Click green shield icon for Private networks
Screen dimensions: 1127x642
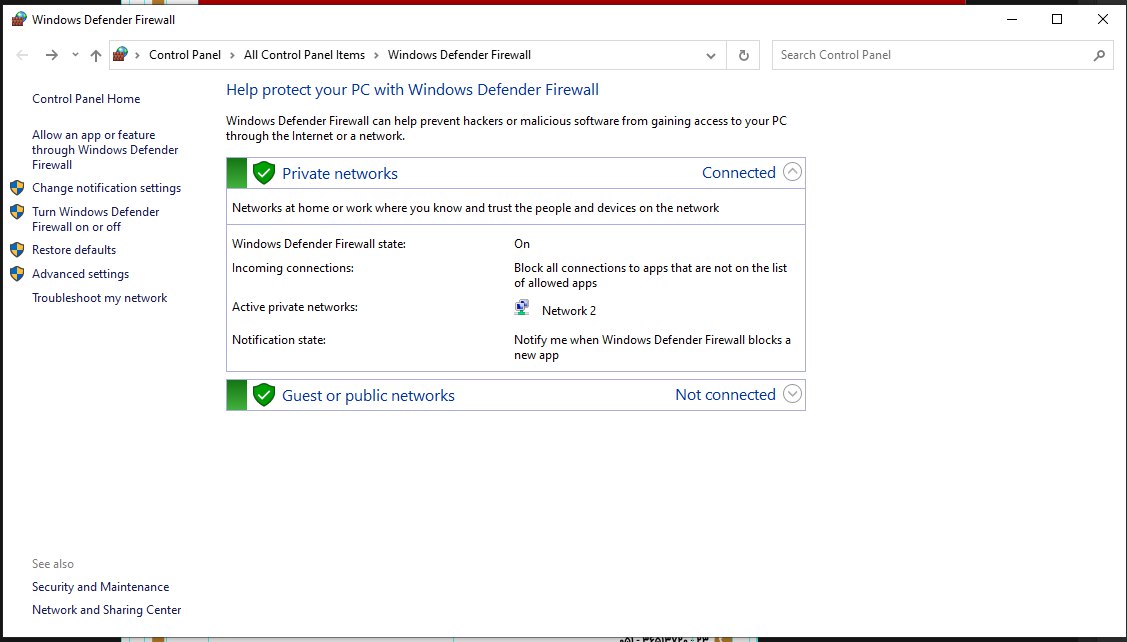tap(264, 173)
